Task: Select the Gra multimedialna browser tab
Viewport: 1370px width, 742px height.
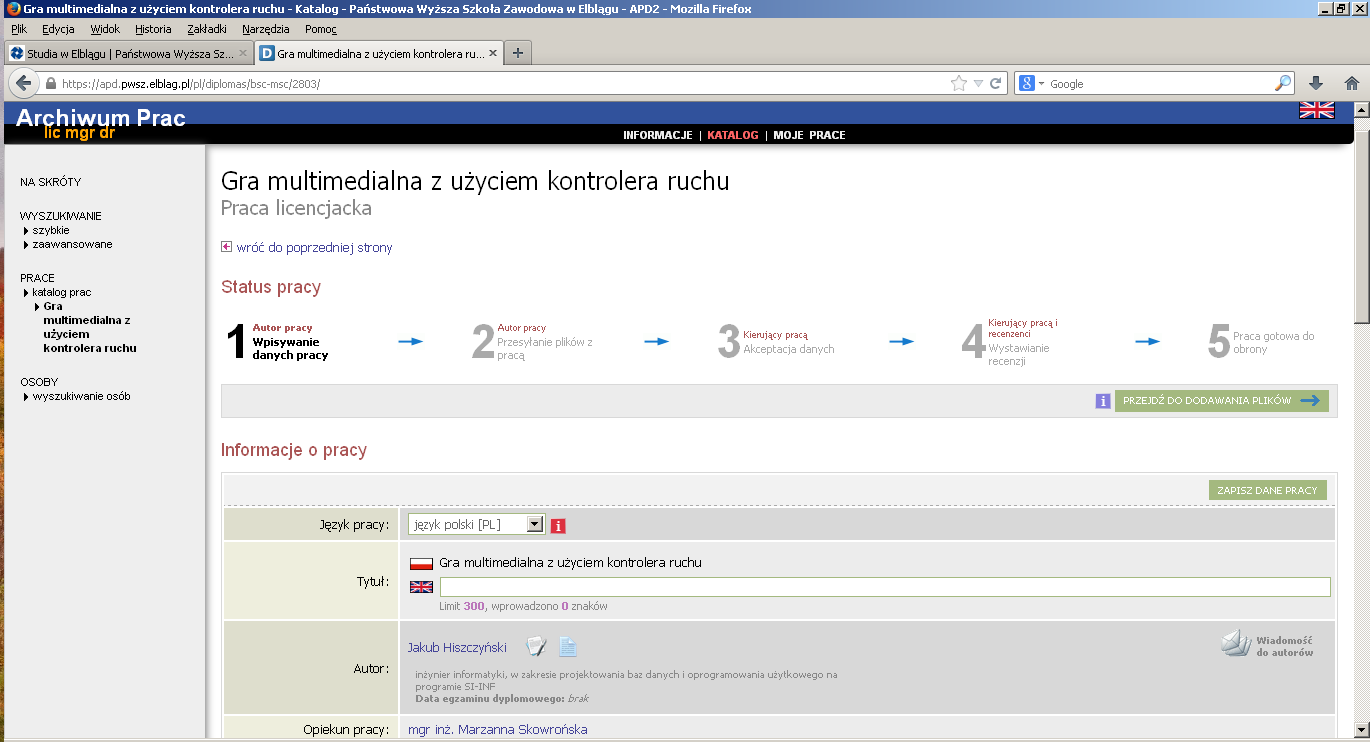Action: click(x=378, y=53)
